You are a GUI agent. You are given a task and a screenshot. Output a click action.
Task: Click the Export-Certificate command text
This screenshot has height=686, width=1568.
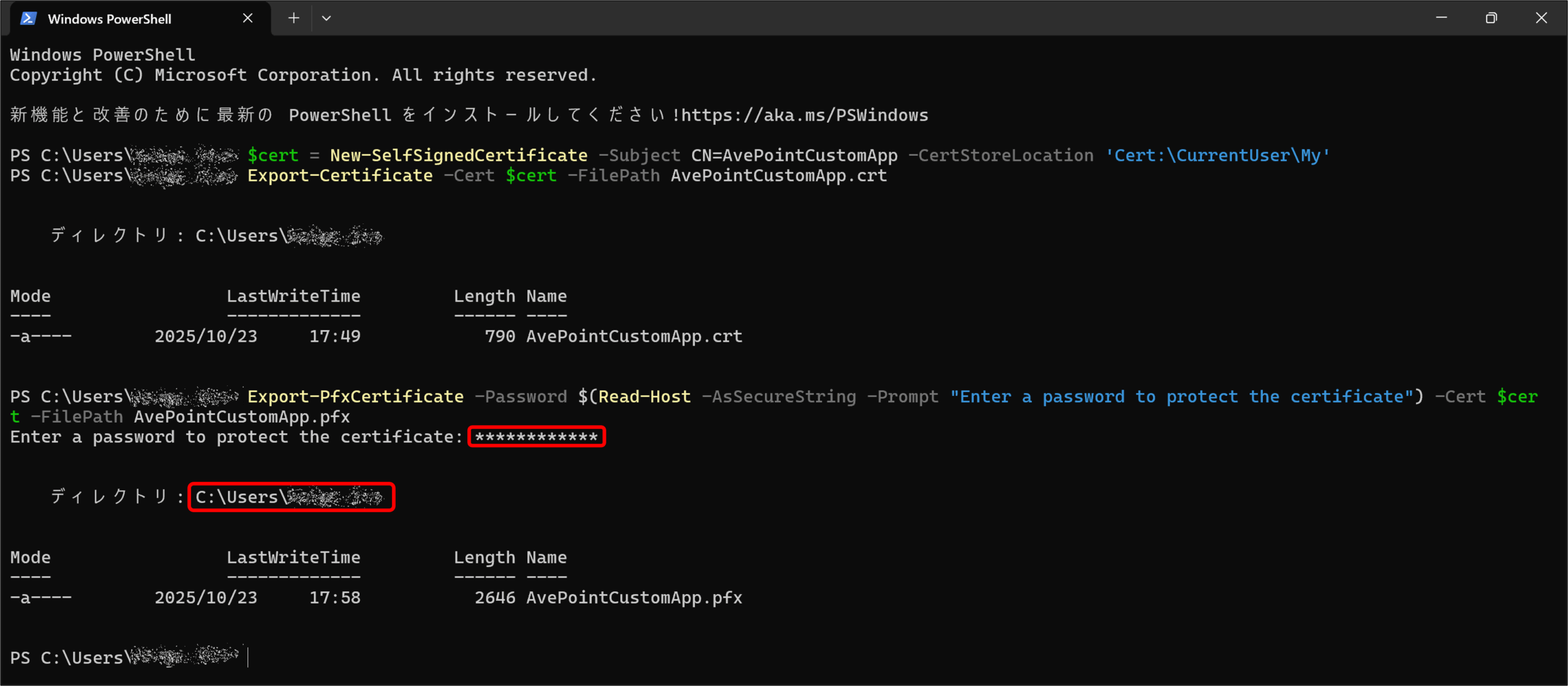[340, 176]
